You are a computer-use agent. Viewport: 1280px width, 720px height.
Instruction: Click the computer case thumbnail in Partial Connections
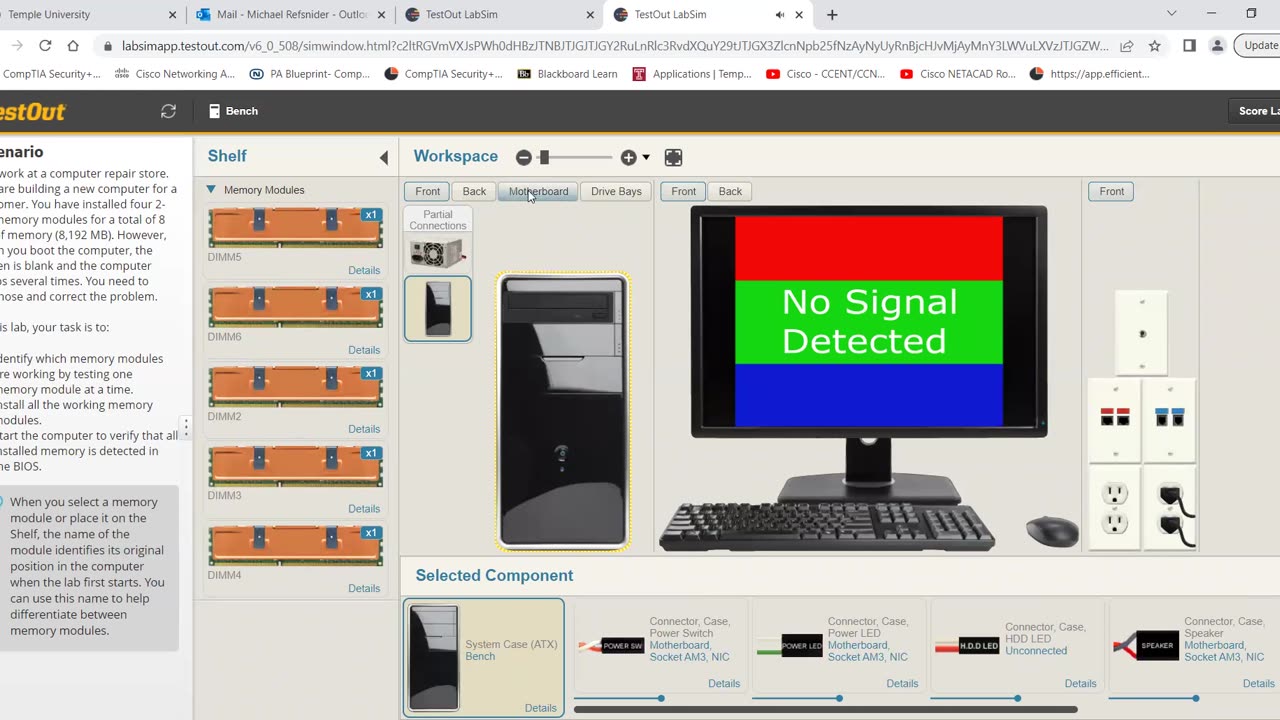[x=438, y=308]
